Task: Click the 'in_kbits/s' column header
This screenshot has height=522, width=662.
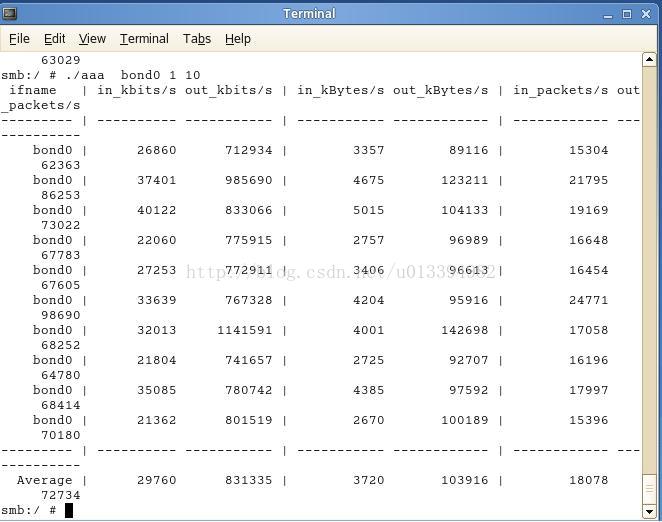Action: pyautogui.click(x=136, y=90)
